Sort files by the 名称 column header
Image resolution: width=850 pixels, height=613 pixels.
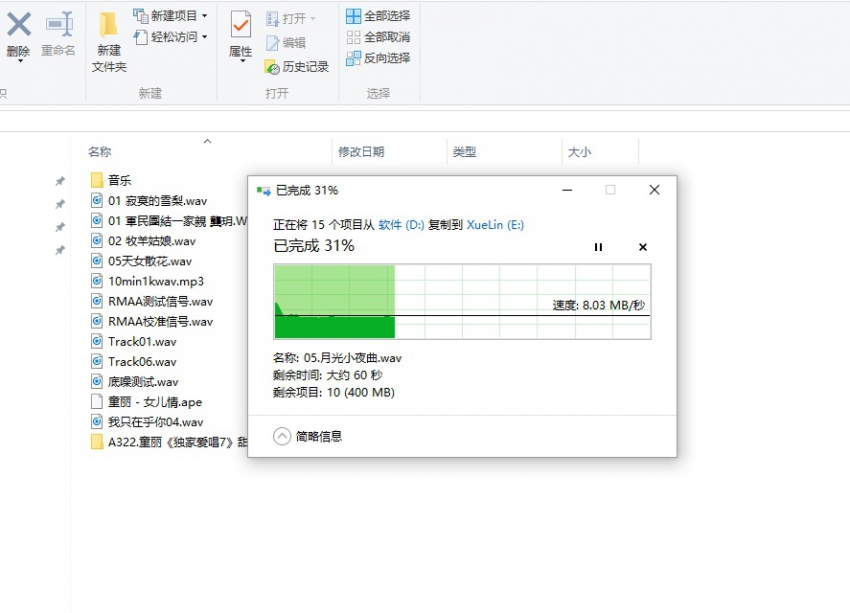(x=97, y=150)
